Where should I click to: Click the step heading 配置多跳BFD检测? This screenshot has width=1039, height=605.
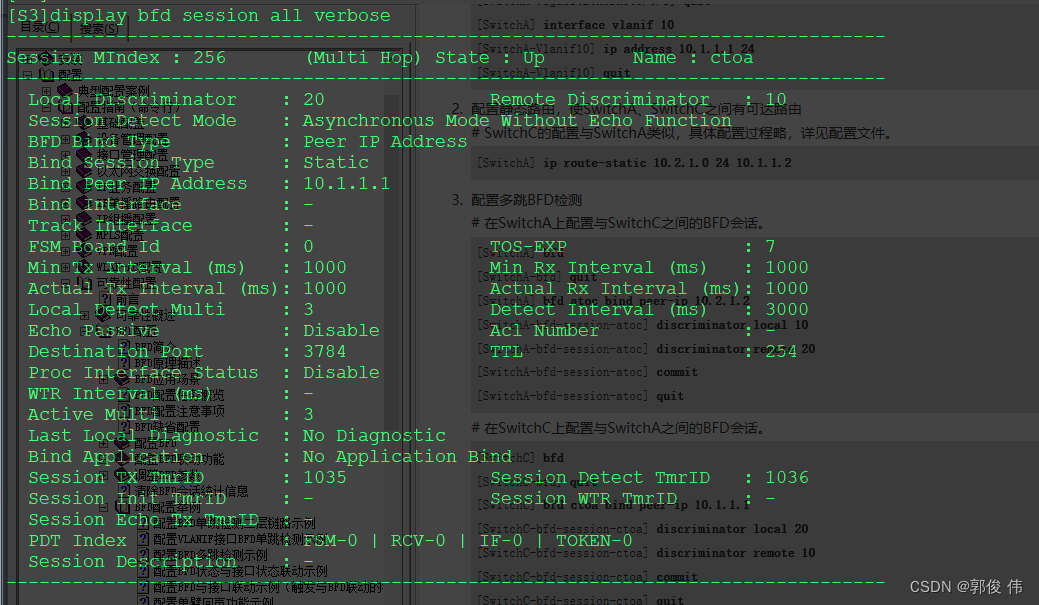(526, 200)
